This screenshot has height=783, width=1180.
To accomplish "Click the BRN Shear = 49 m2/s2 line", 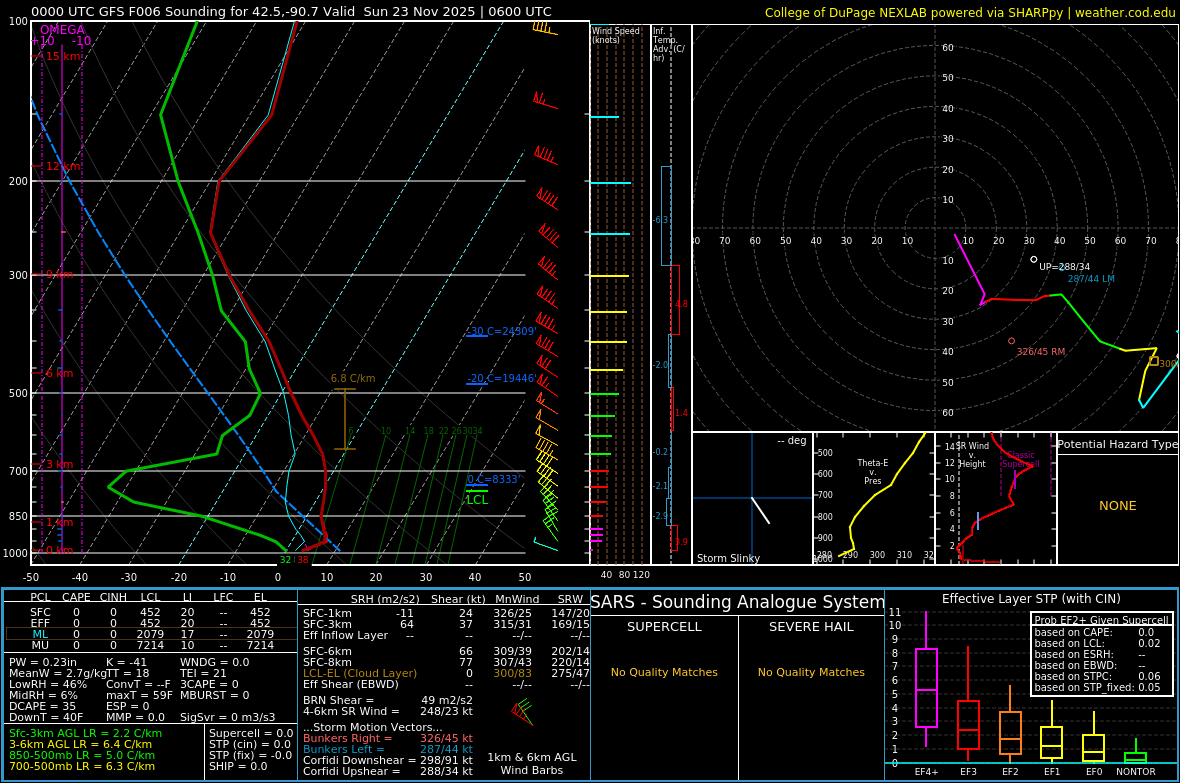I will [388, 700].
